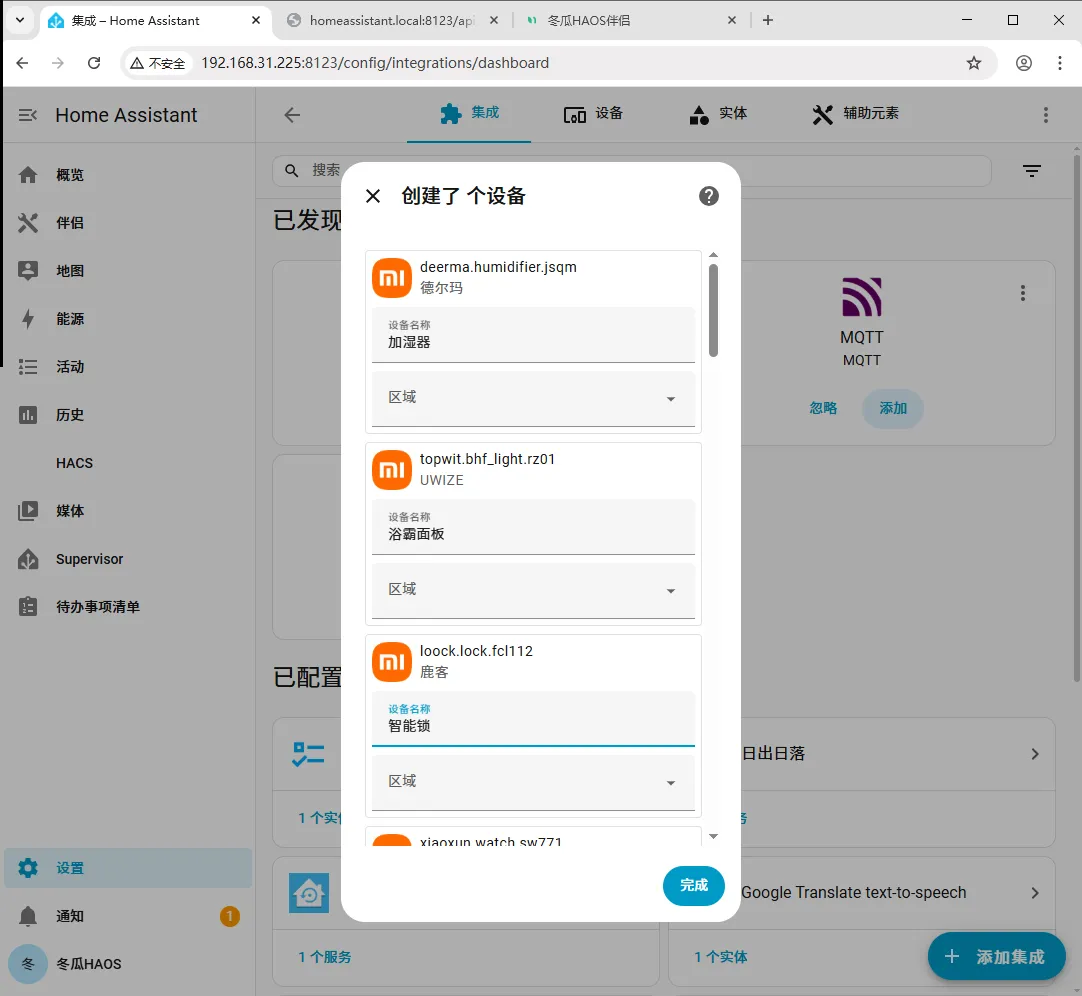The width and height of the screenshot is (1082, 996).
Task: Open 地图 in the sidebar
Action: (128, 271)
